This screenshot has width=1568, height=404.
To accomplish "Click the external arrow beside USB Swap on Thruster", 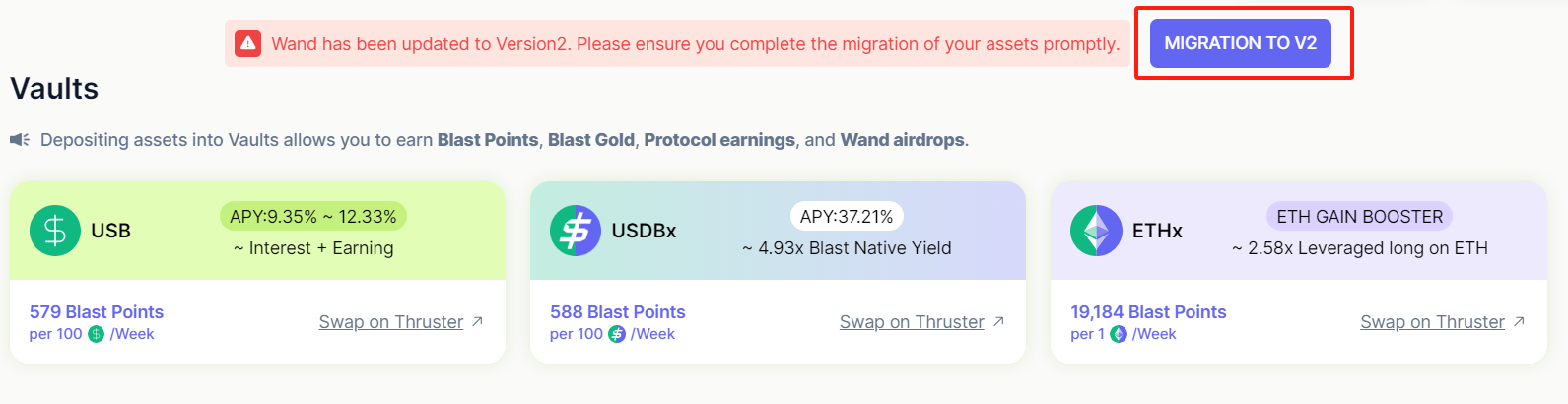I will pyautogui.click(x=478, y=322).
